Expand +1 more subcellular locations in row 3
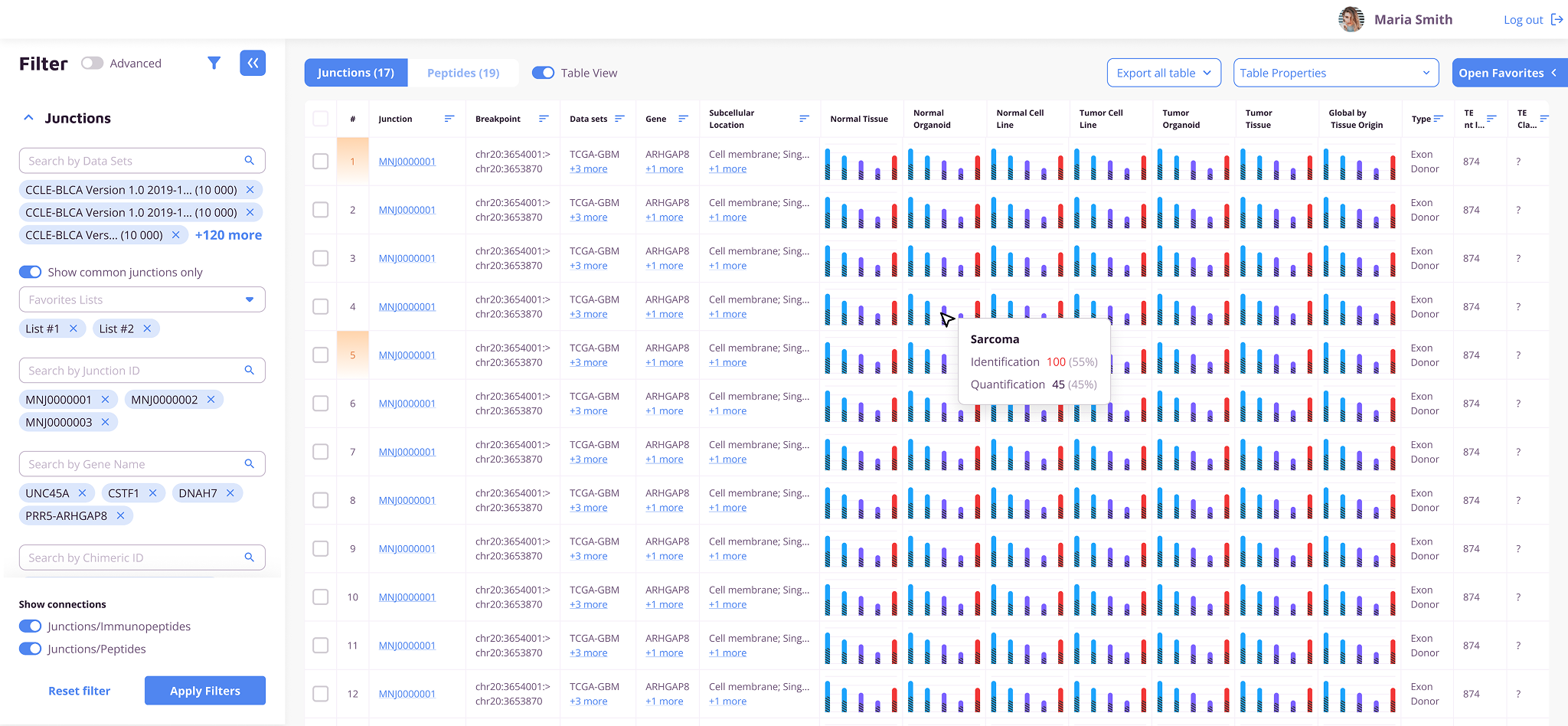Viewport: 1568px width, 726px height. click(727, 266)
